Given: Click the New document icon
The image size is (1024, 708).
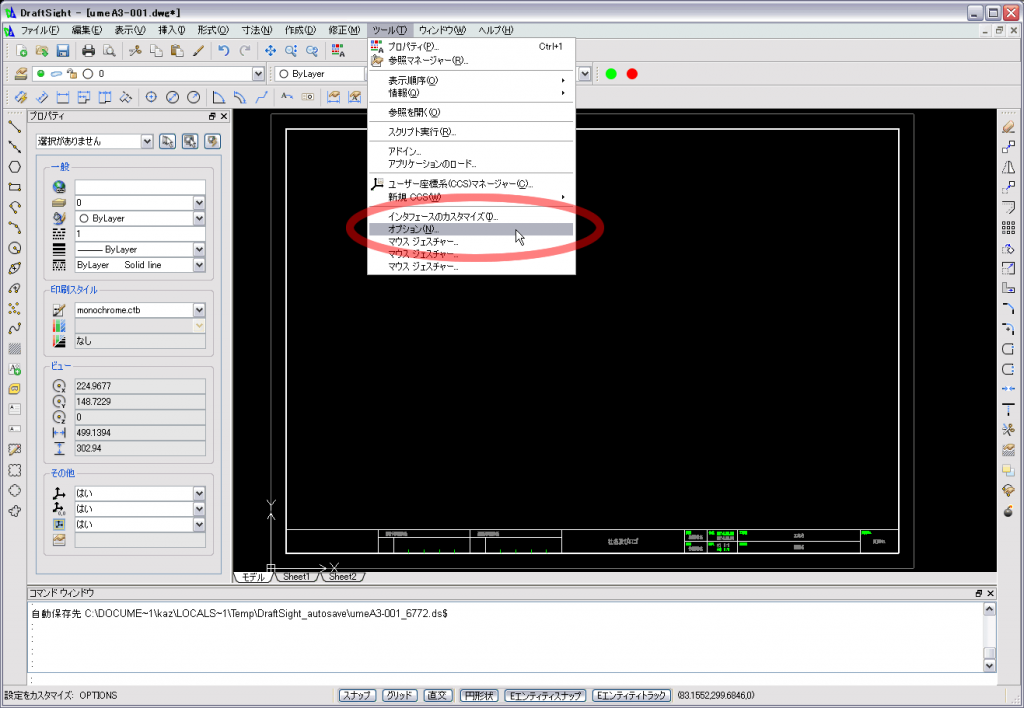Looking at the screenshot, I should click(x=22, y=51).
